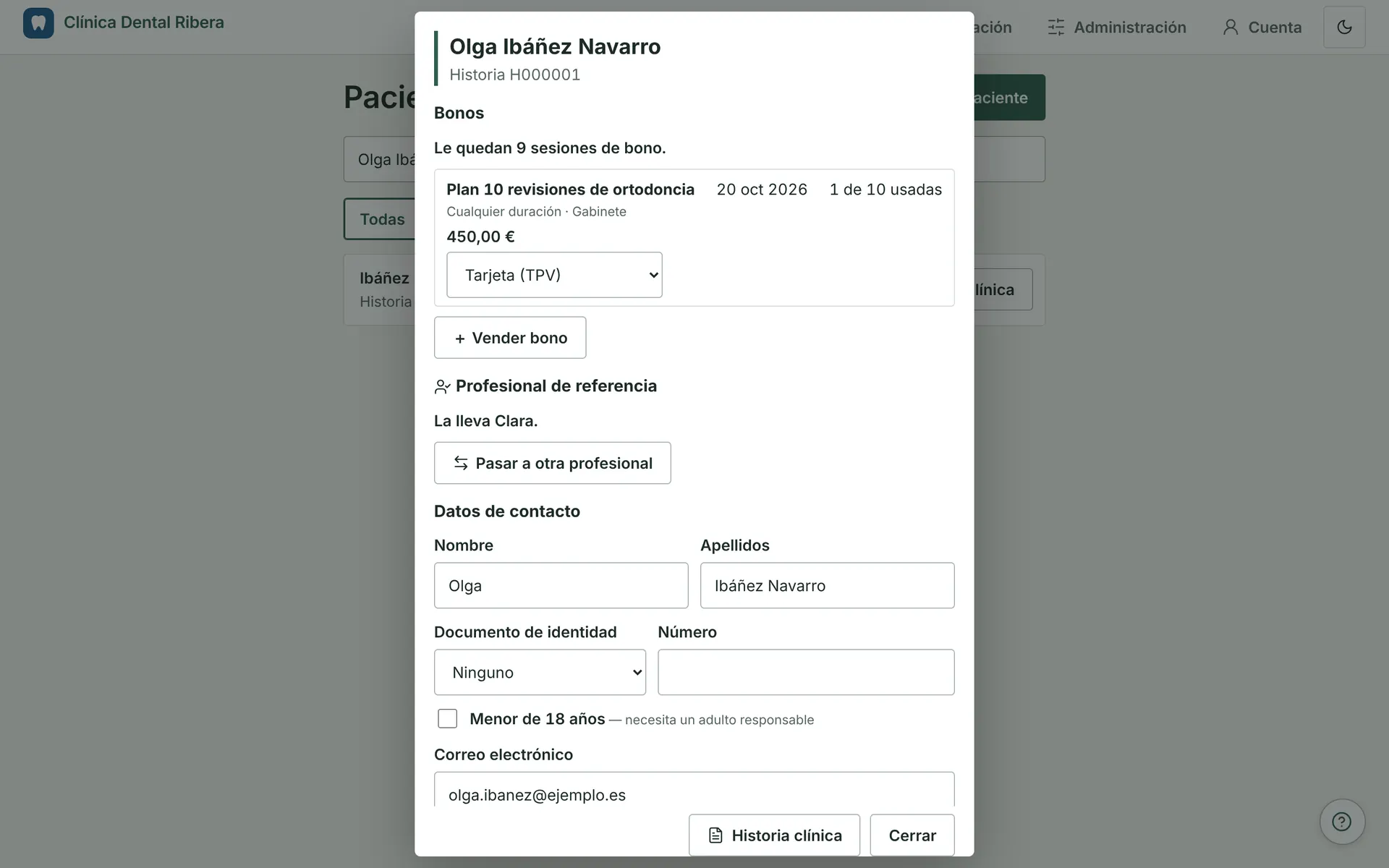
Task: Click Pasar a otra profesional button
Action: [553, 463]
